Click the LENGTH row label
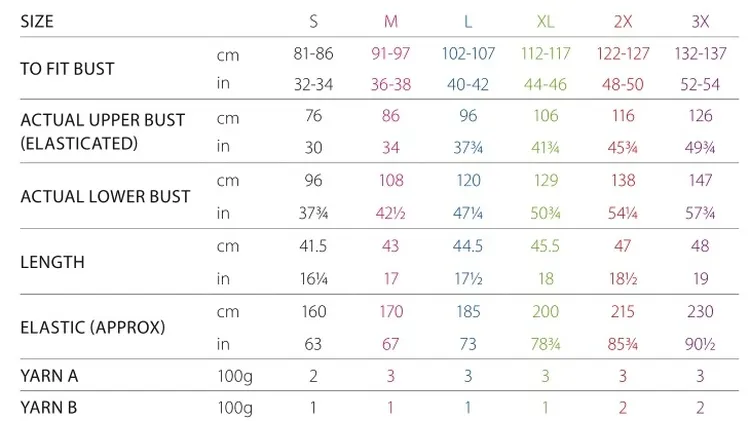Screen dimensions: 750x421 click(52, 262)
